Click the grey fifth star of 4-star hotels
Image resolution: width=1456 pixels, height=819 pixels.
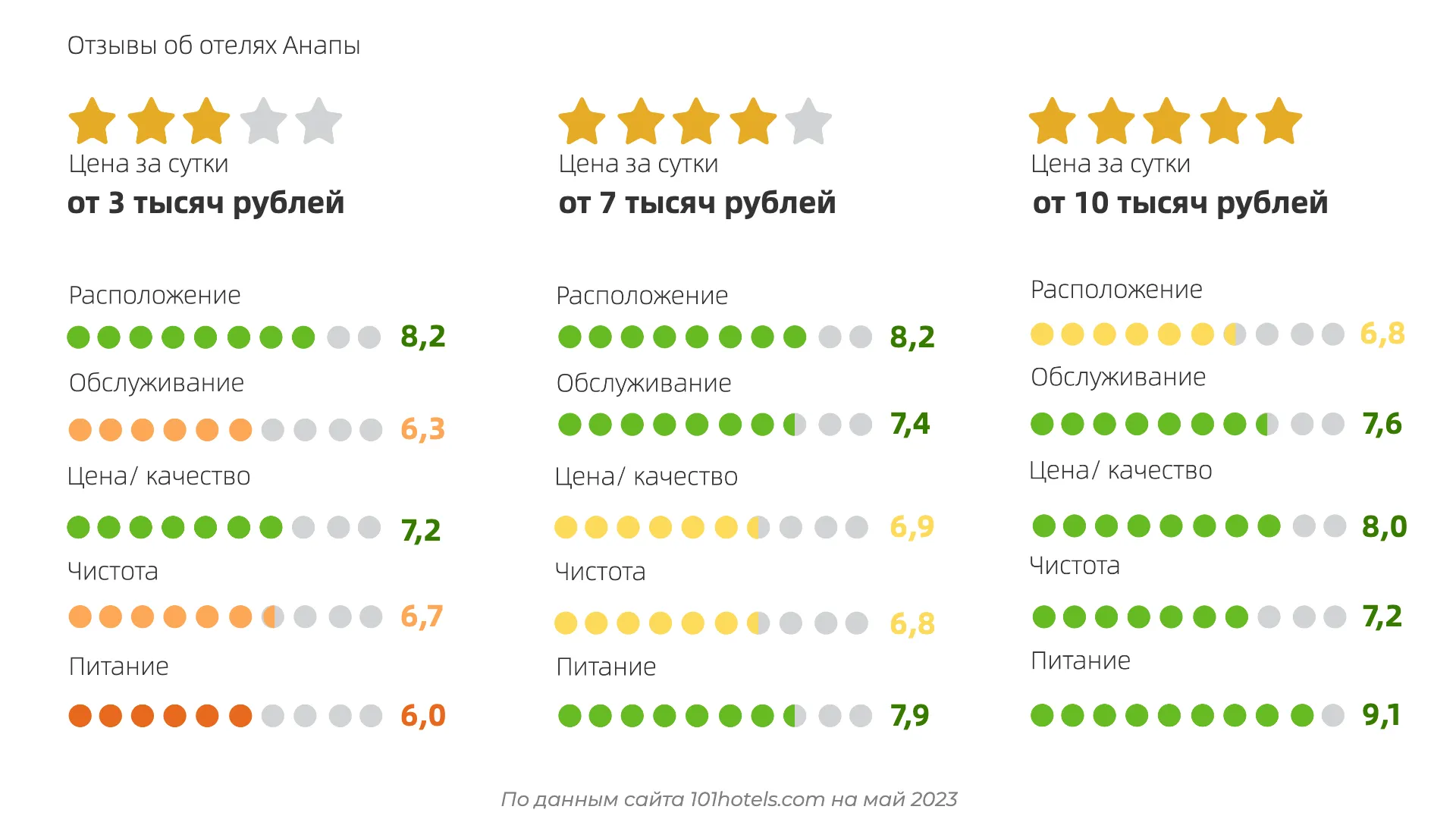pyautogui.click(x=808, y=121)
